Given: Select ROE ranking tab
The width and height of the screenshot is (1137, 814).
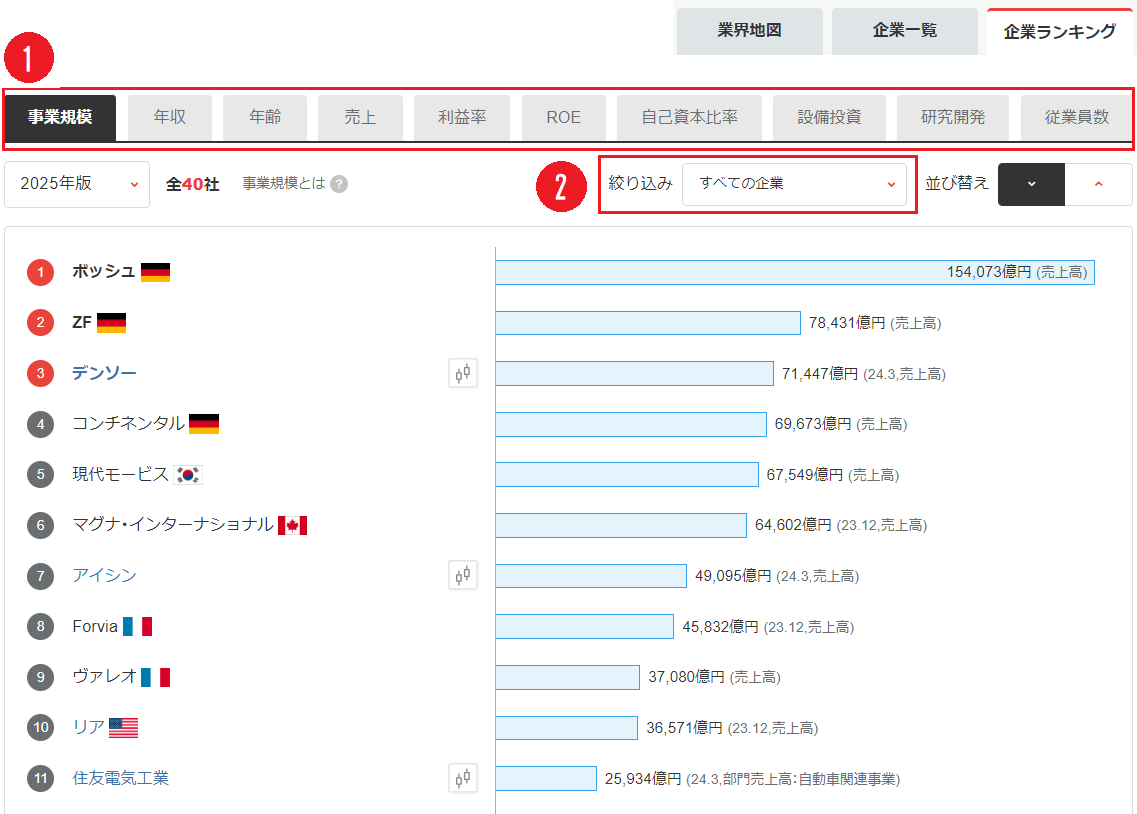Looking at the screenshot, I should pos(563,117).
